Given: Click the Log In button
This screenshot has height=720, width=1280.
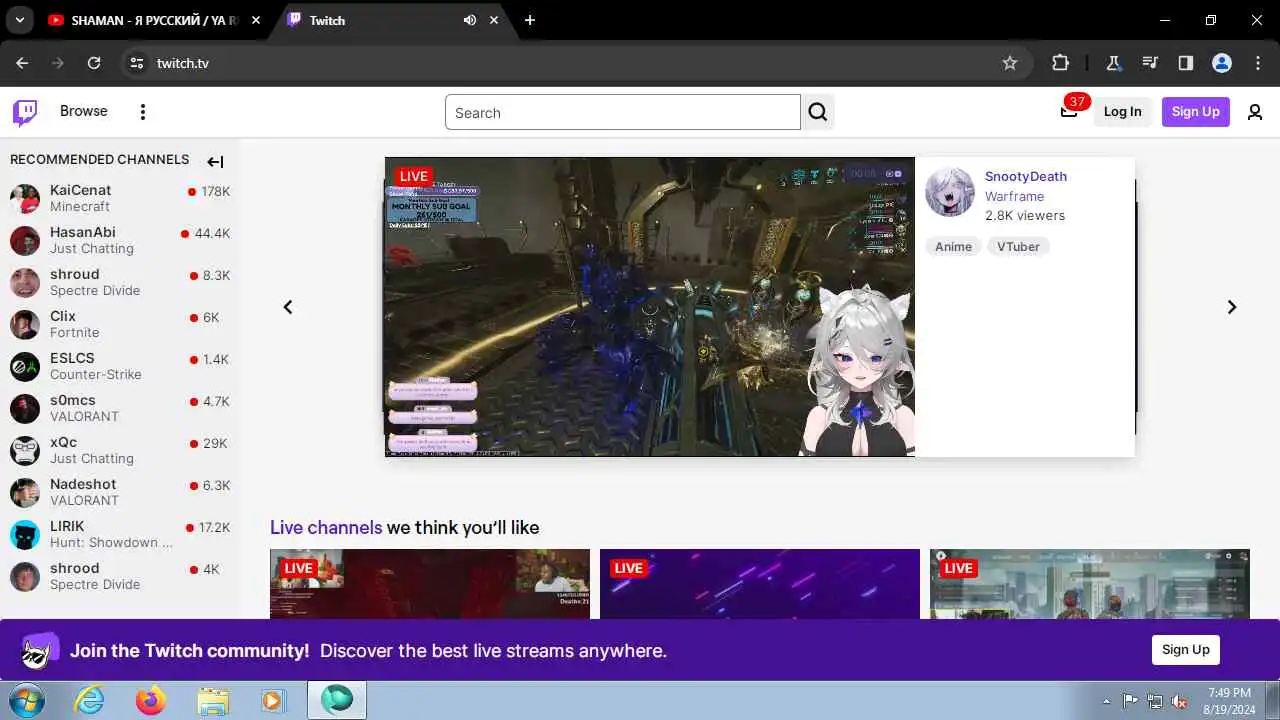Looking at the screenshot, I should click(x=1122, y=112).
